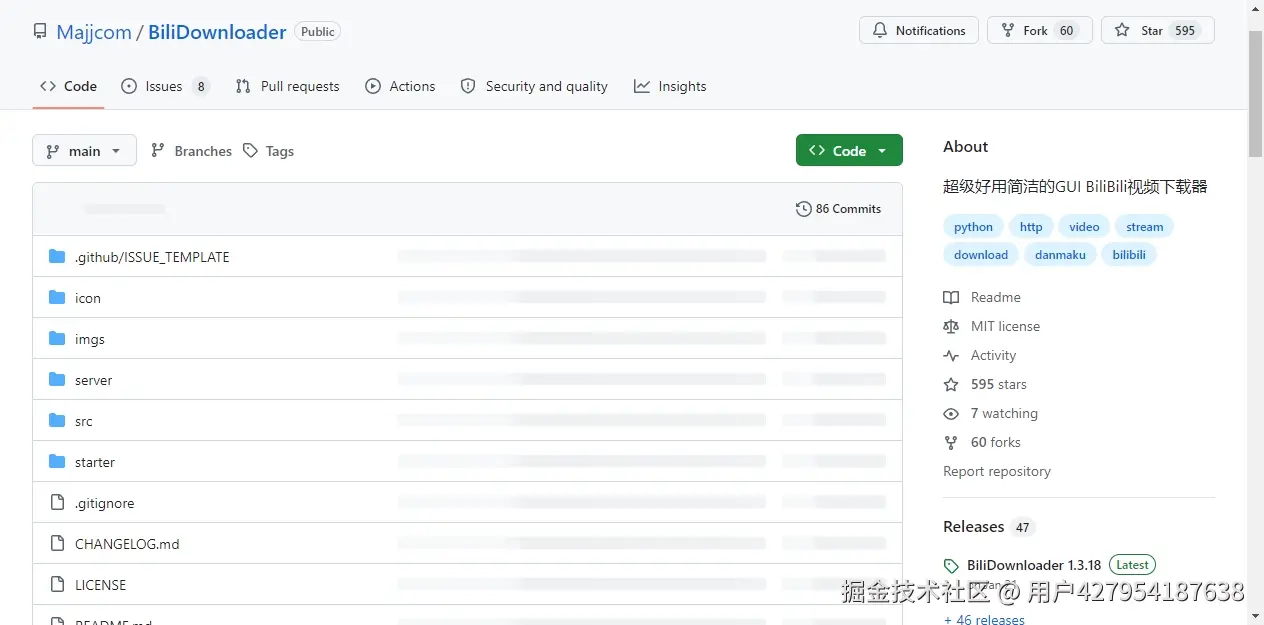Click the star icon in the Star button
This screenshot has height=625, width=1264.
[1123, 30]
